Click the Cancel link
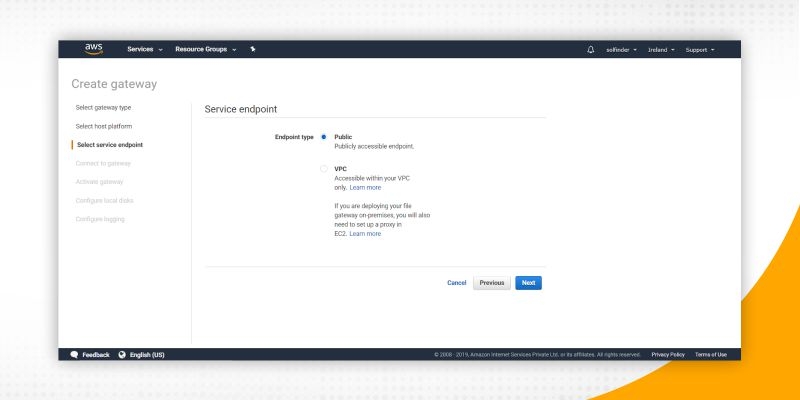The image size is (800, 400). click(x=456, y=283)
